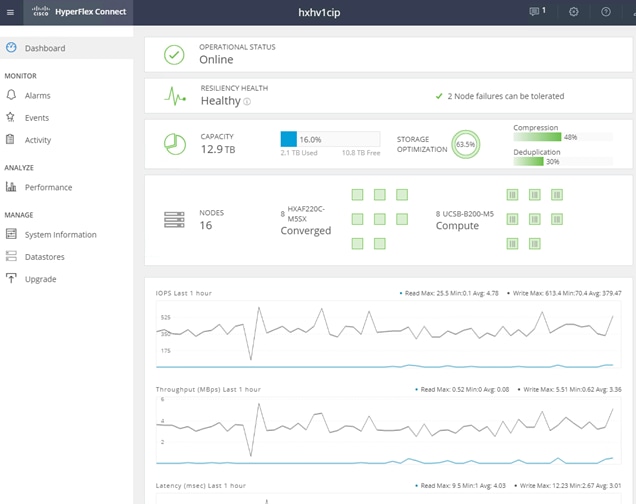636x504 pixels.
Task: Click the '2.1 TB Used' label
Action: tap(299, 153)
